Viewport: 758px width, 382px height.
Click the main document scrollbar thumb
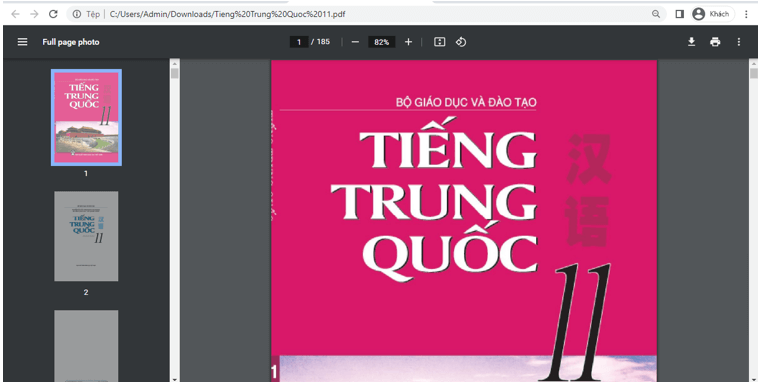[x=753, y=73]
